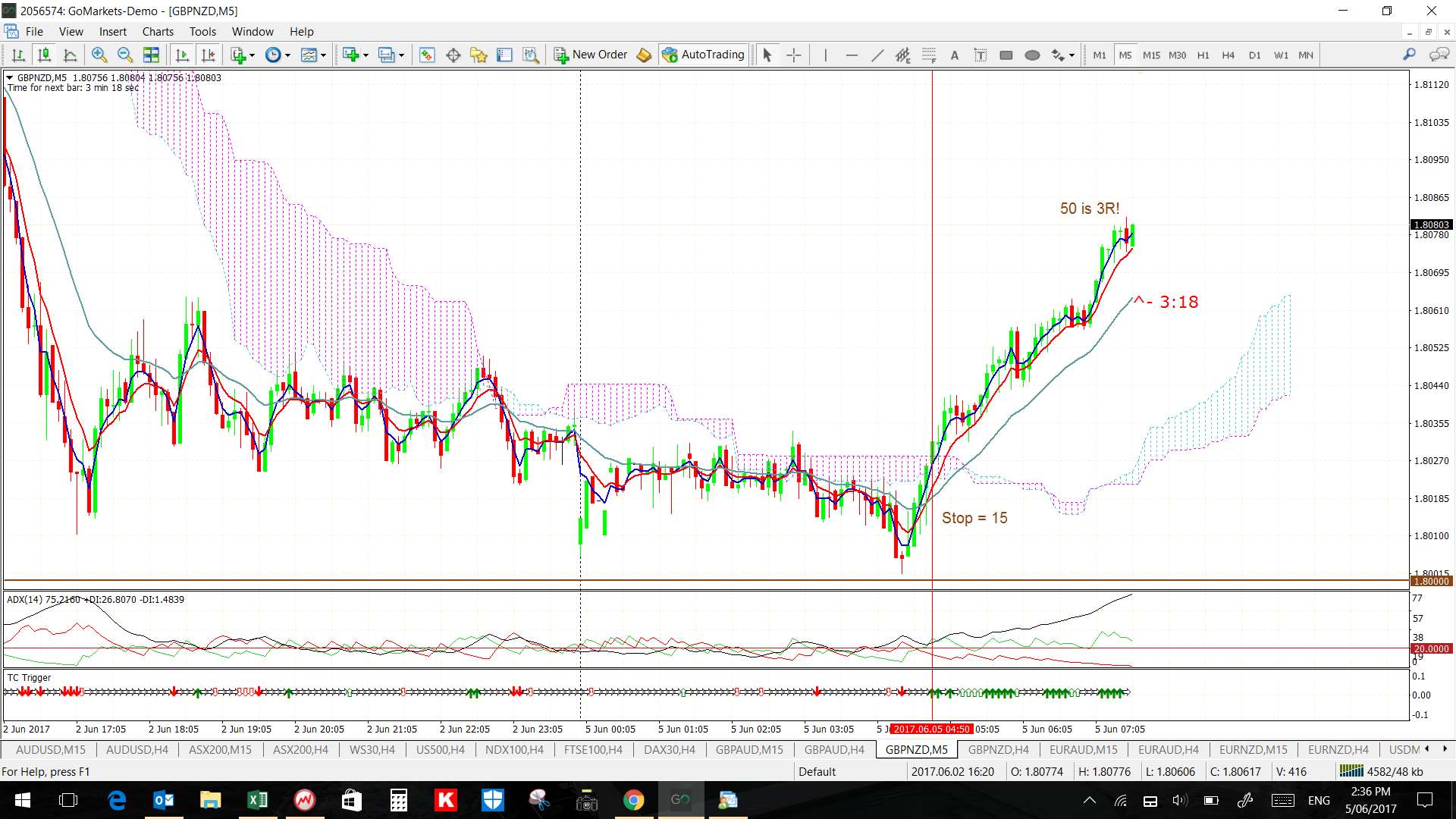Switch timeframe to H4
1456x819 pixels.
click(1228, 55)
